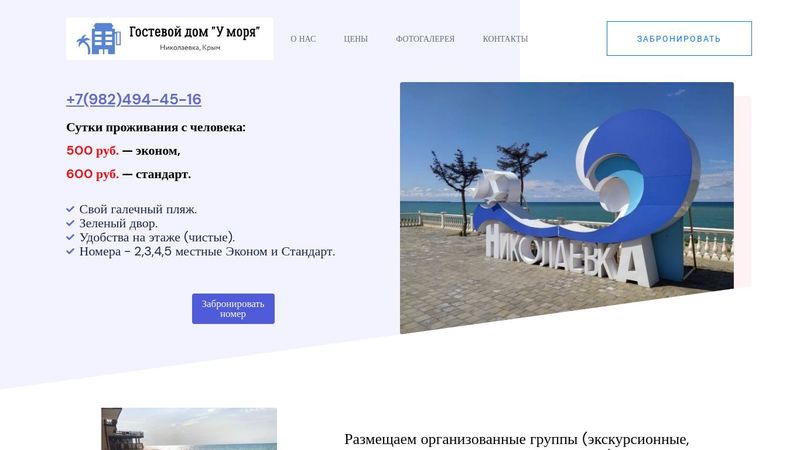800x450 pixels.
Task: Click the Размещаем организованные группы paragraph
Action: (x=517, y=440)
